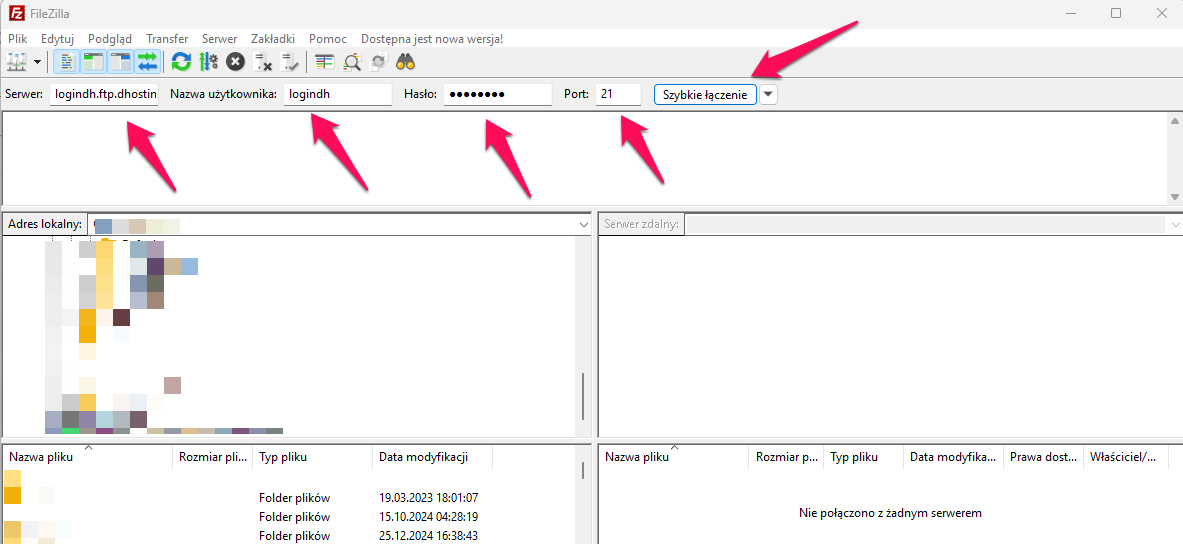Image resolution: width=1183 pixels, height=544 pixels.
Task: Open the Podgląd menu
Action: [109, 38]
